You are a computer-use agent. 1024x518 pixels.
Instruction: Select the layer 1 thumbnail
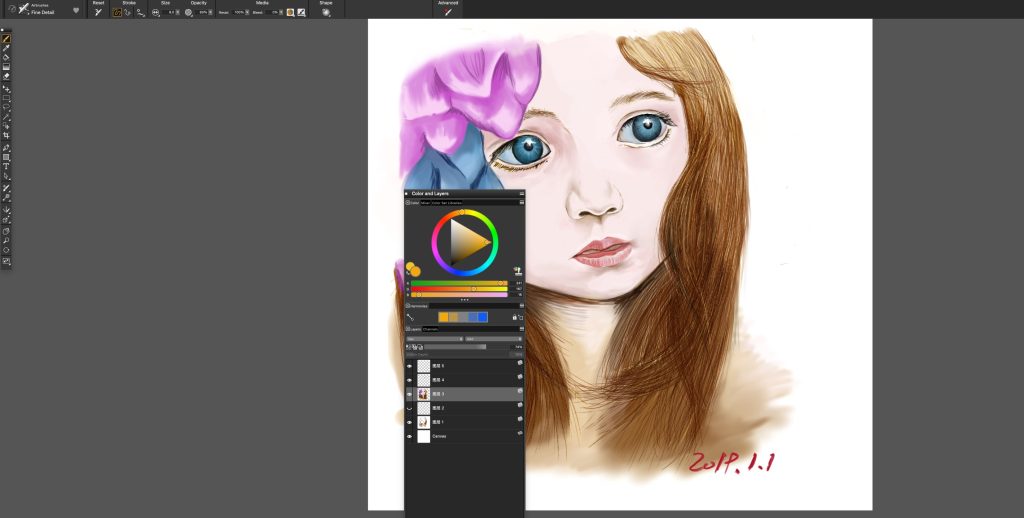424,422
